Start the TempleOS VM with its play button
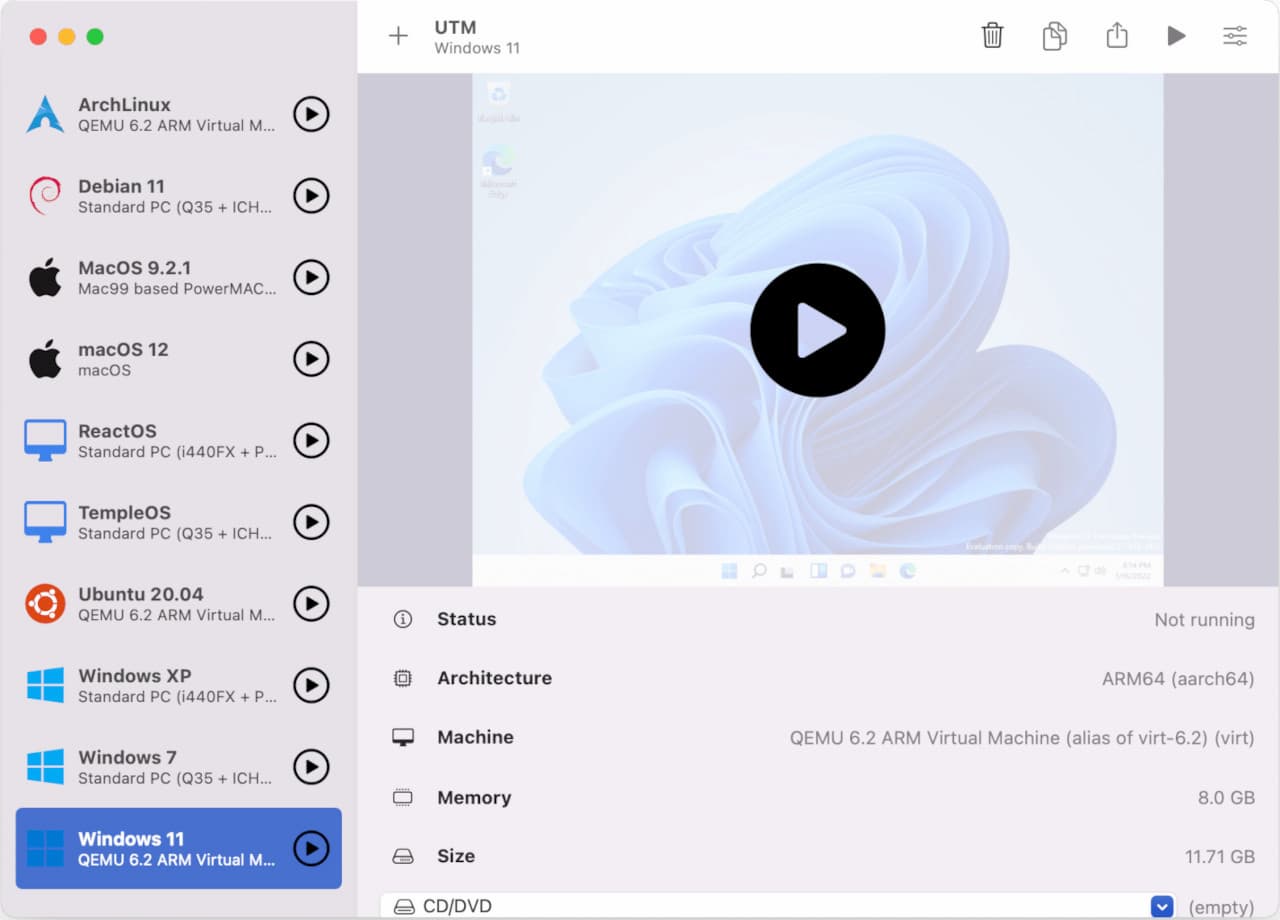 click(x=311, y=522)
